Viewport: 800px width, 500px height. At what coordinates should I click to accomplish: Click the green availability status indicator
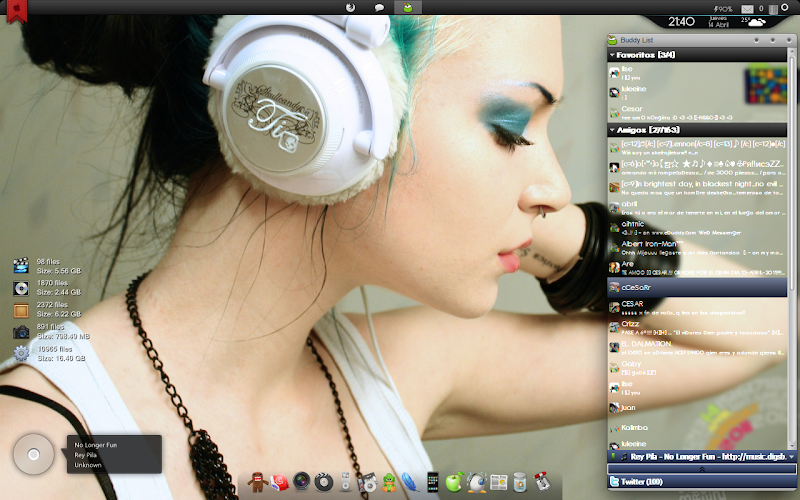613,456
